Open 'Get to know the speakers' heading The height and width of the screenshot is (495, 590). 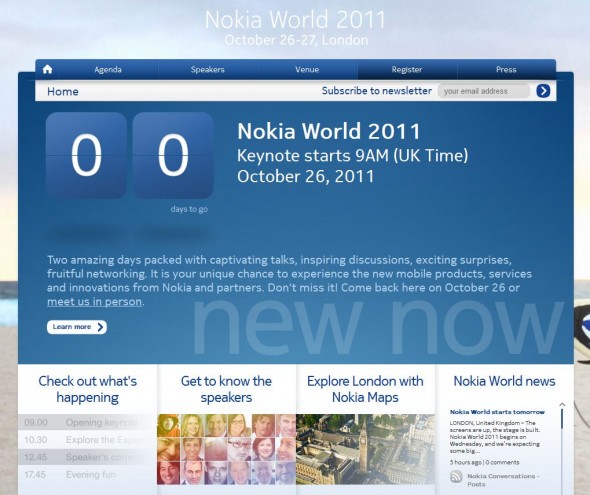click(x=226, y=389)
